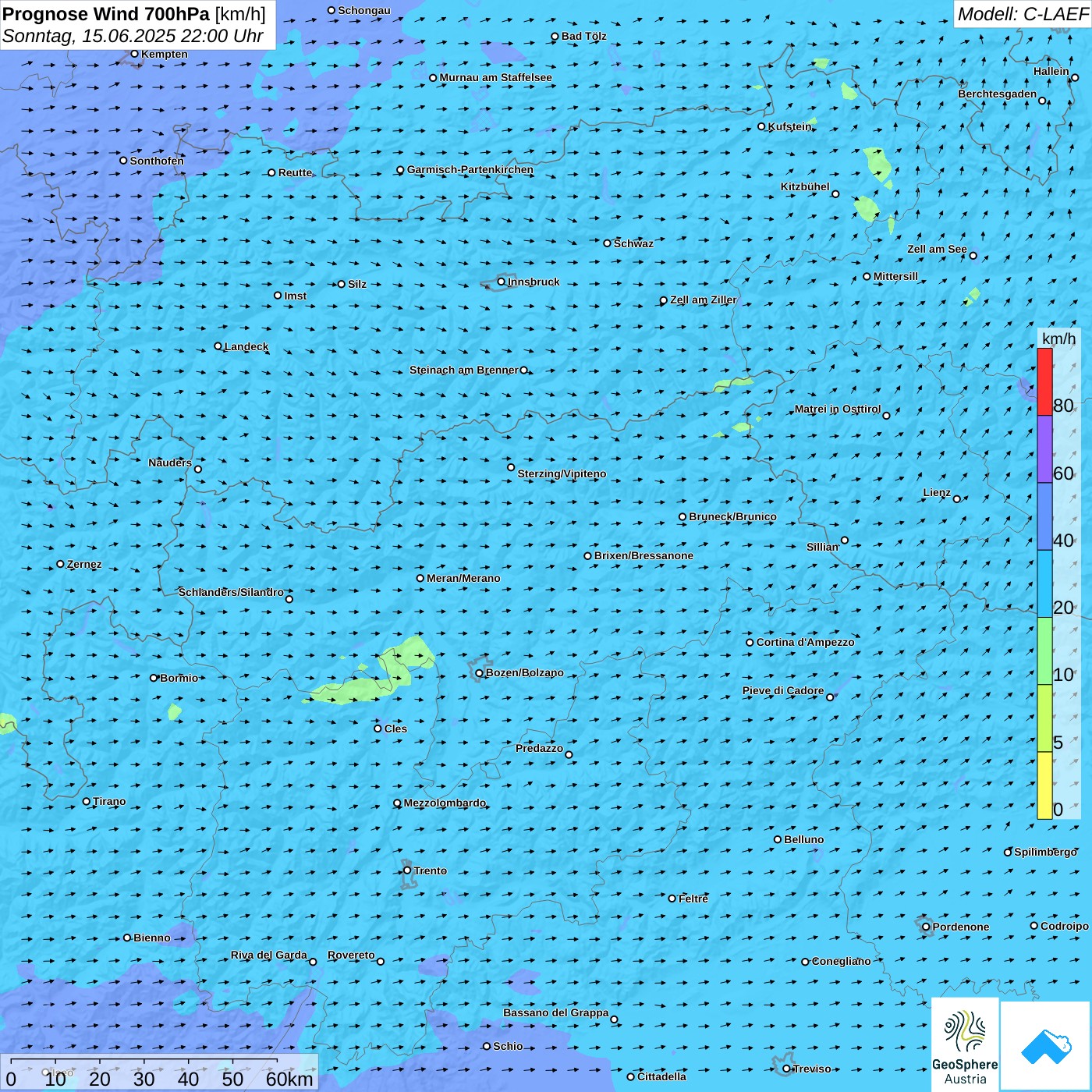Click the 'Rovereto' label
Screen dimensions: 1092x1092
351,955
